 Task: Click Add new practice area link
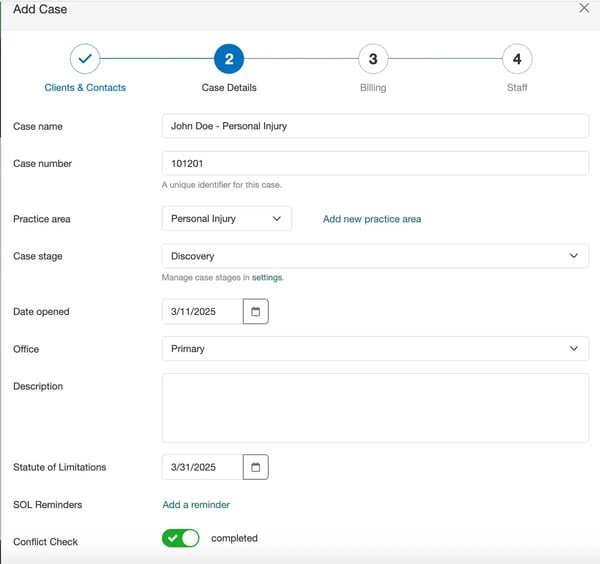pos(372,219)
